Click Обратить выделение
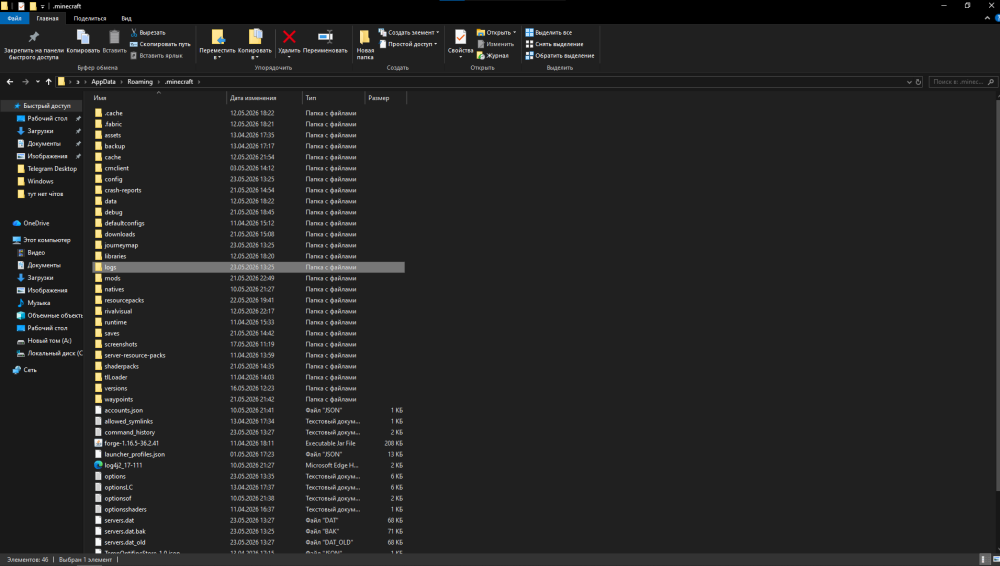The image size is (1000, 566). tap(559, 56)
